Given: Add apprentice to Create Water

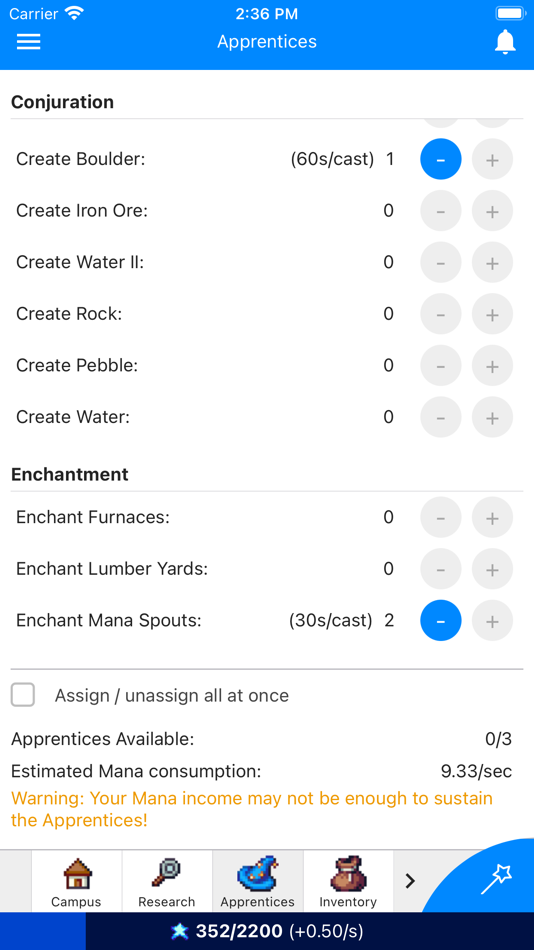Looking at the screenshot, I should 492,417.
